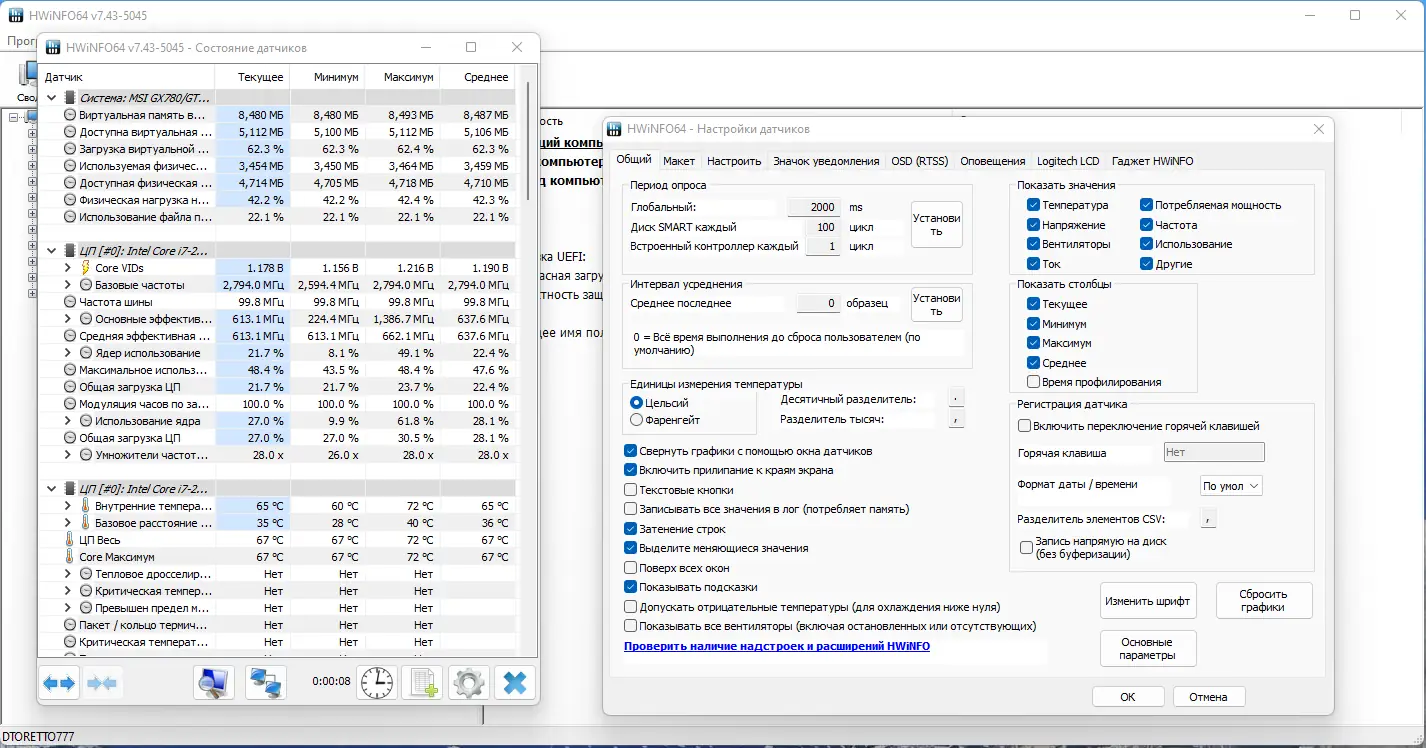This screenshot has width=1426, height=748.
Task: Expand the Основные эффектив… row
Action: click(x=67, y=319)
